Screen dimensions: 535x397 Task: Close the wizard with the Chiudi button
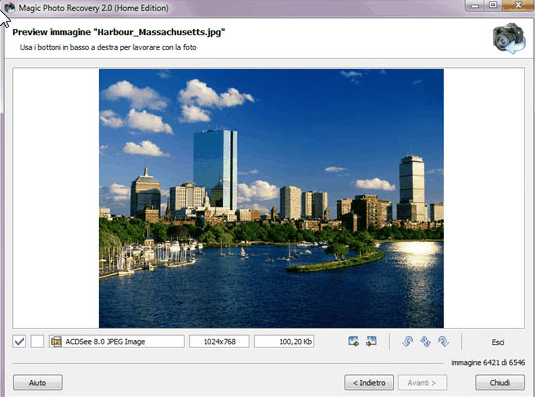point(500,383)
